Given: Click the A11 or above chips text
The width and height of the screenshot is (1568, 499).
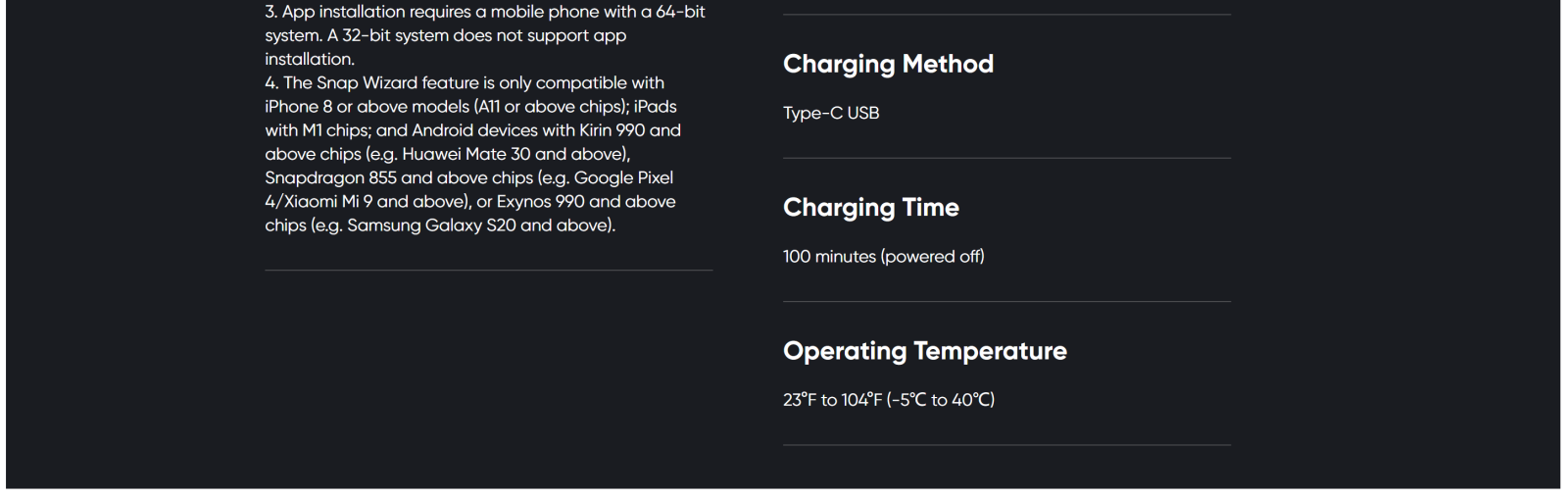Looking at the screenshot, I should point(550,107).
